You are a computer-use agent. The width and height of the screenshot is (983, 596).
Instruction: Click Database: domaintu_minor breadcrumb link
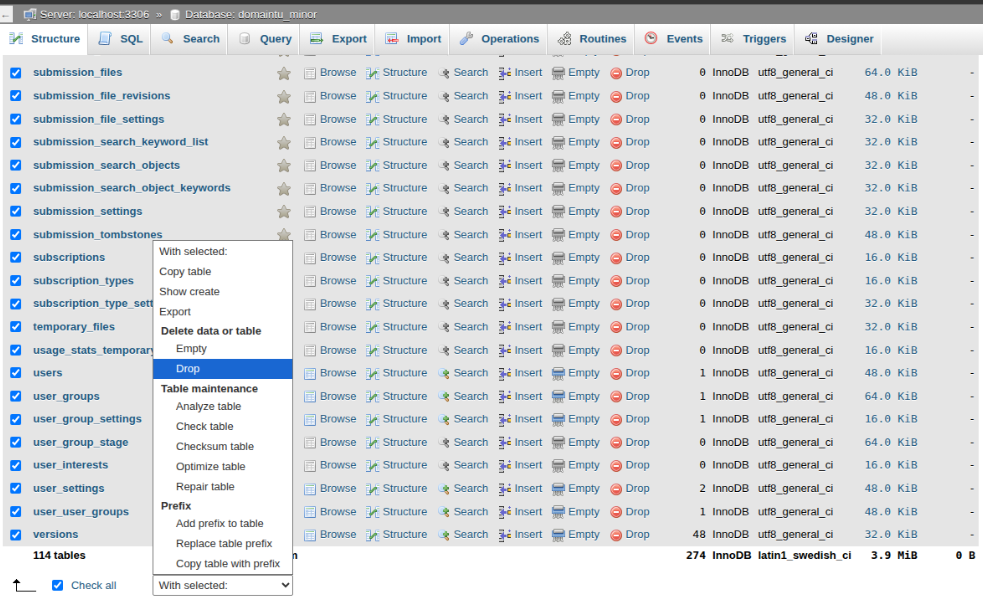251,14
